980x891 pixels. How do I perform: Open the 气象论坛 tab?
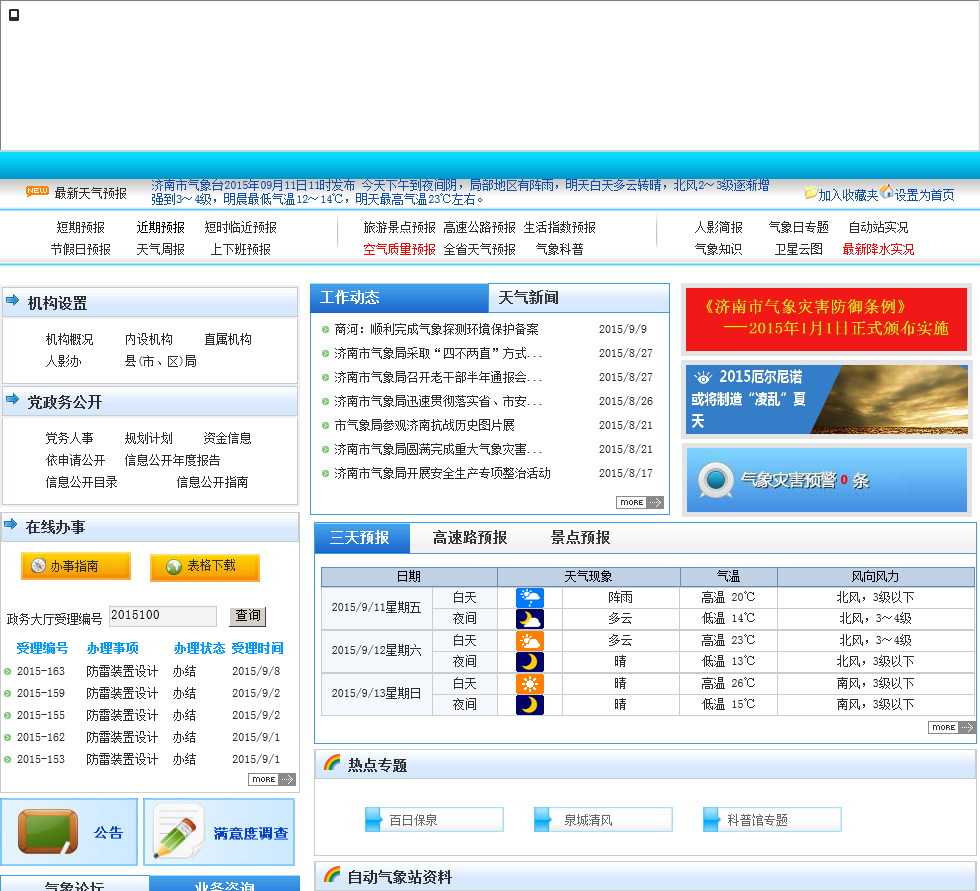(x=74, y=885)
